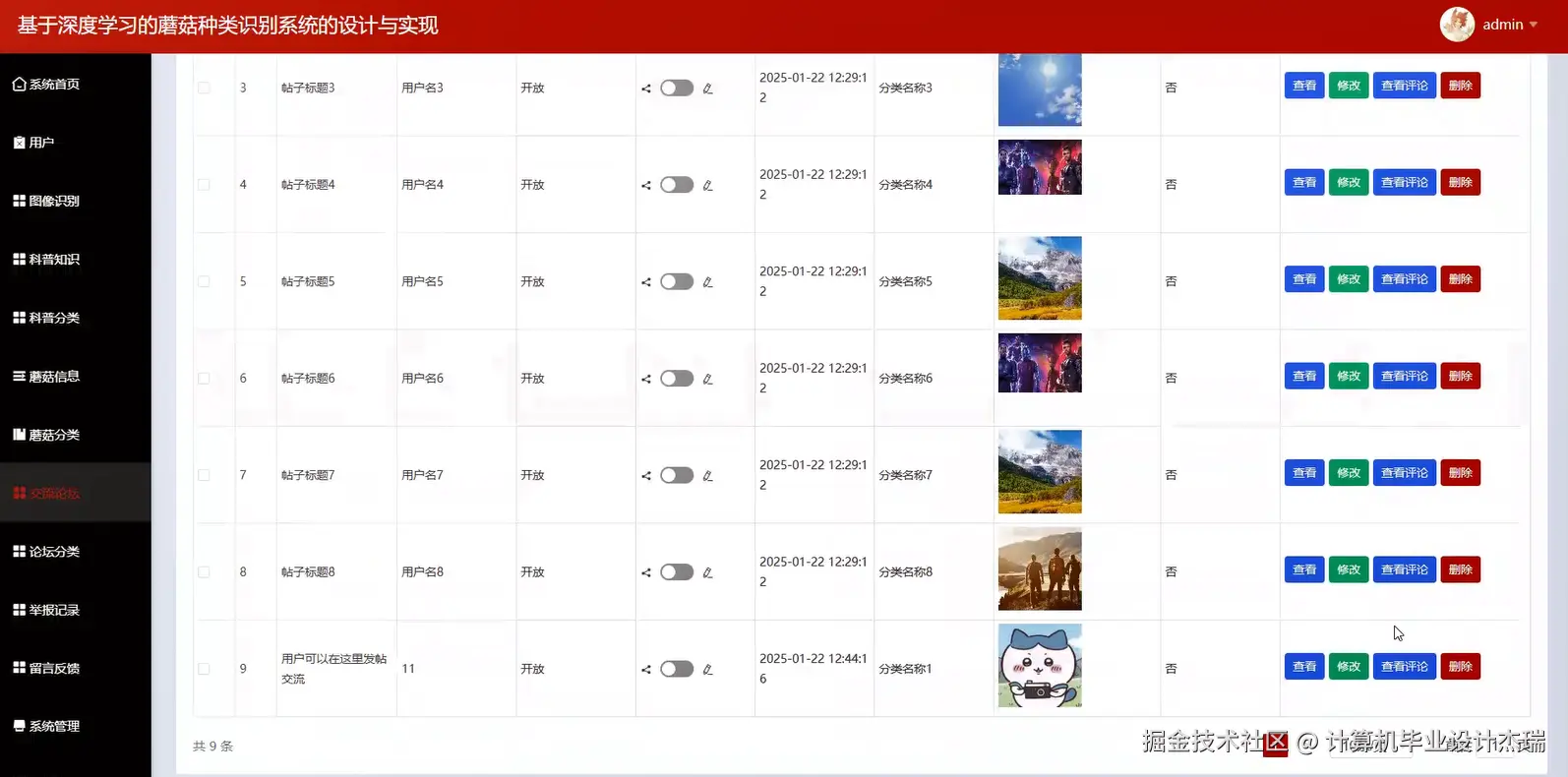Tick the checkbox for row 9
1568x777 pixels.
(x=204, y=669)
